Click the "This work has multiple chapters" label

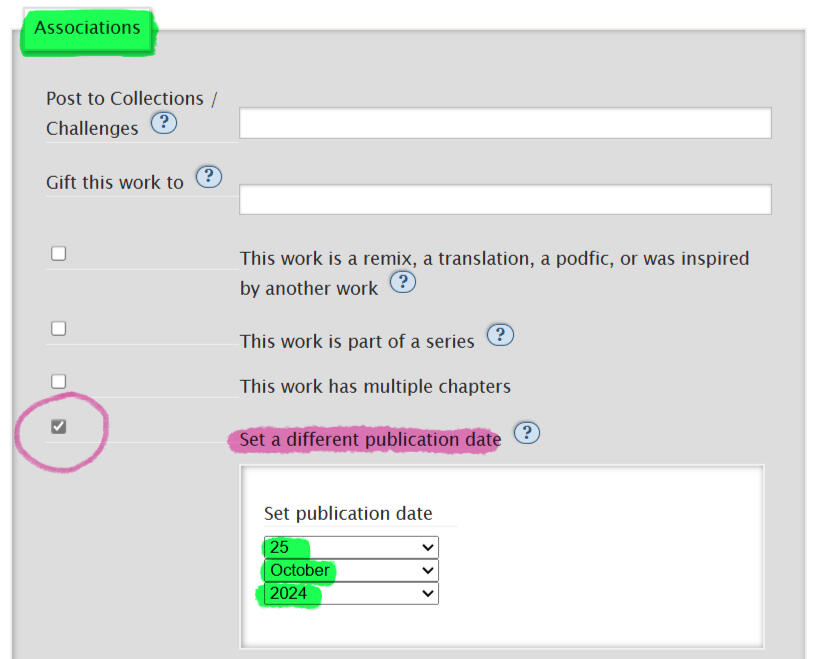[x=375, y=386]
